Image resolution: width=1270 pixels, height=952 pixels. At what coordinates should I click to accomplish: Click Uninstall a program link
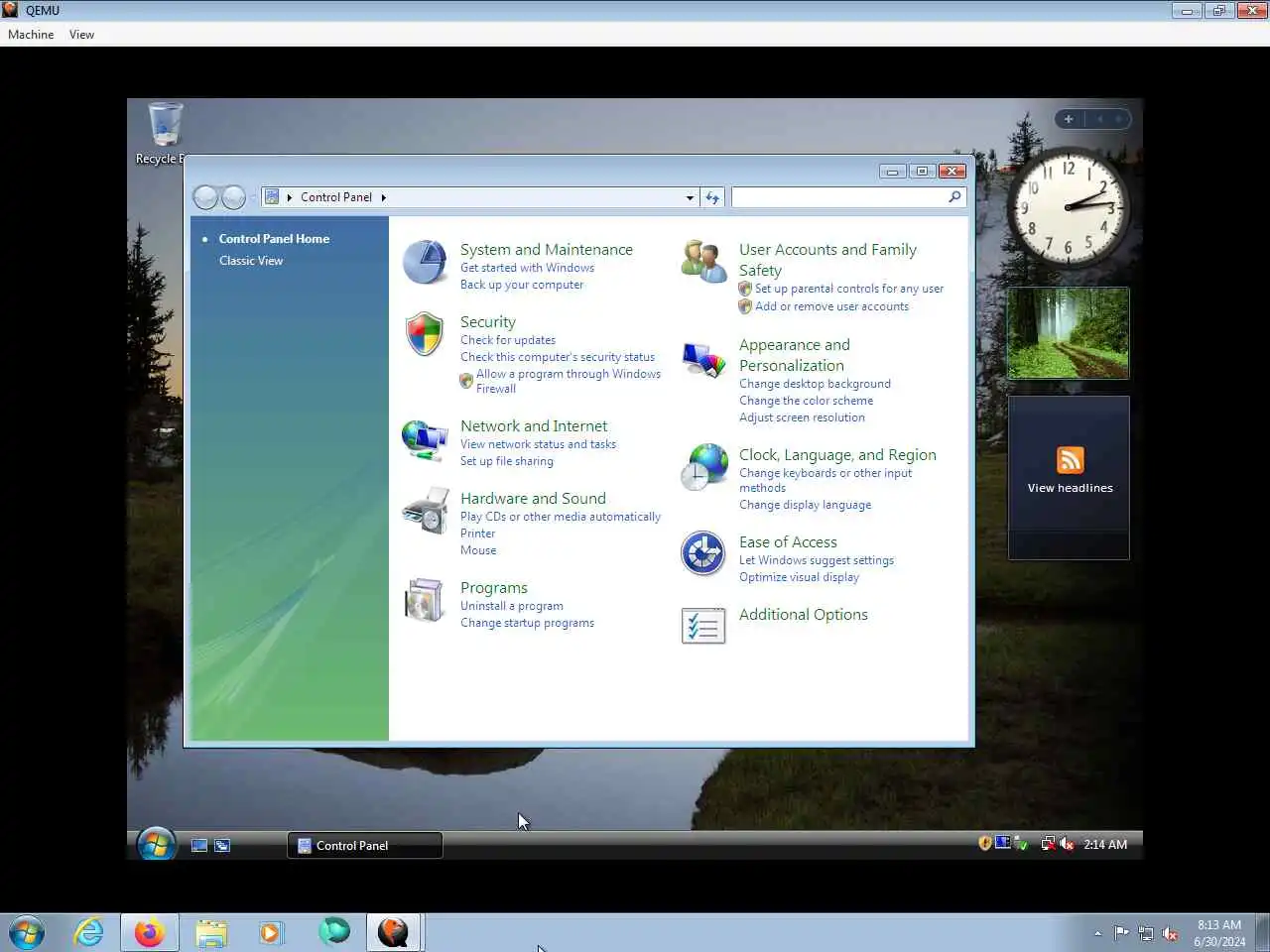512,606
